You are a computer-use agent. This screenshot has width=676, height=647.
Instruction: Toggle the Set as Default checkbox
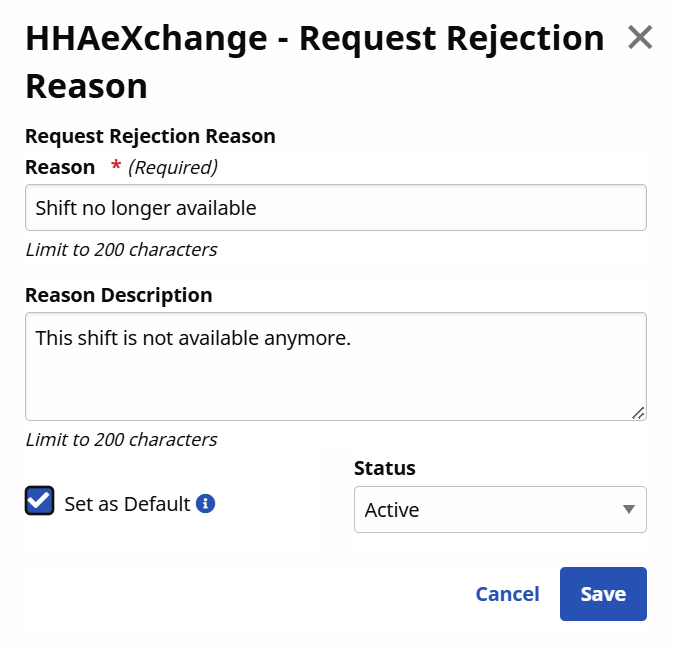39,501
